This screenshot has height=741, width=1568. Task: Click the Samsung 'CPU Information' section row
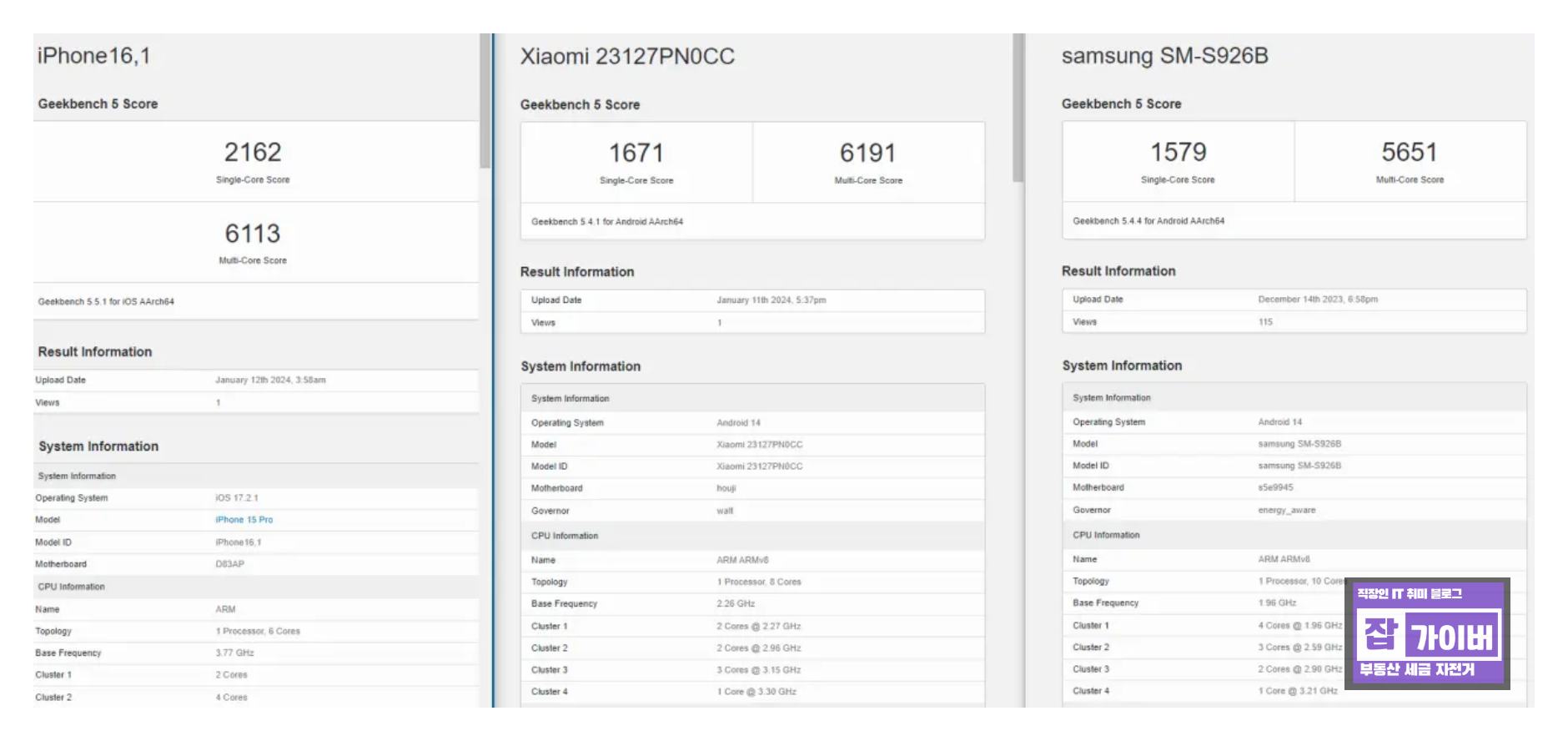click(x=1294, y=535)
